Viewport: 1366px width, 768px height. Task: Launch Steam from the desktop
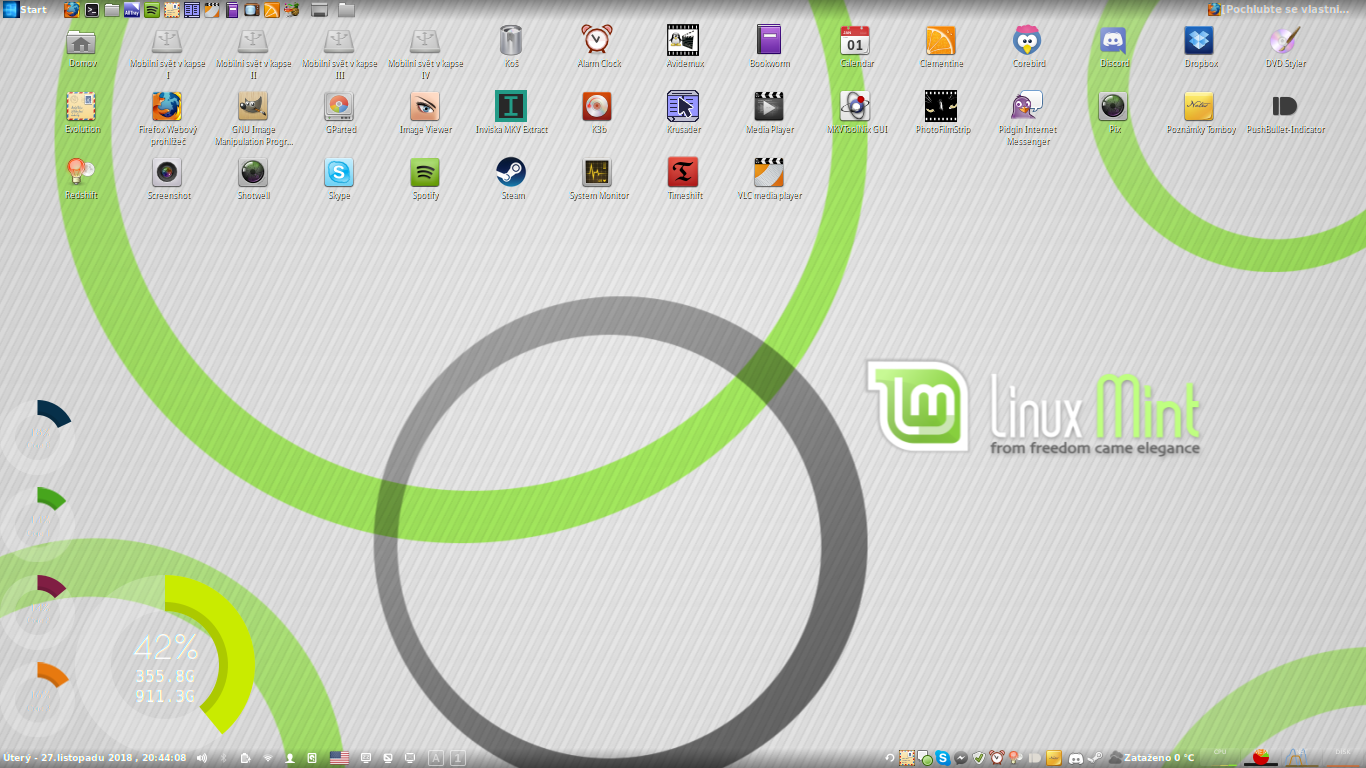click(x=511, y=178)
